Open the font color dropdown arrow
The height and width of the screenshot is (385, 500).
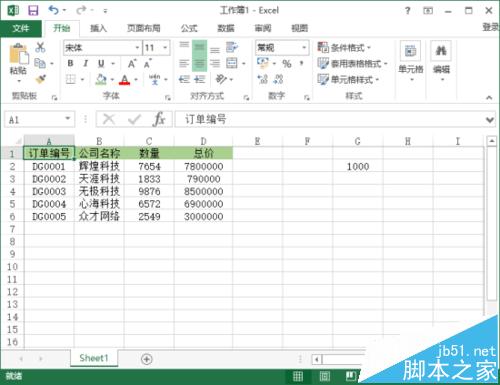pyautogui.click(x=136, y=80)
